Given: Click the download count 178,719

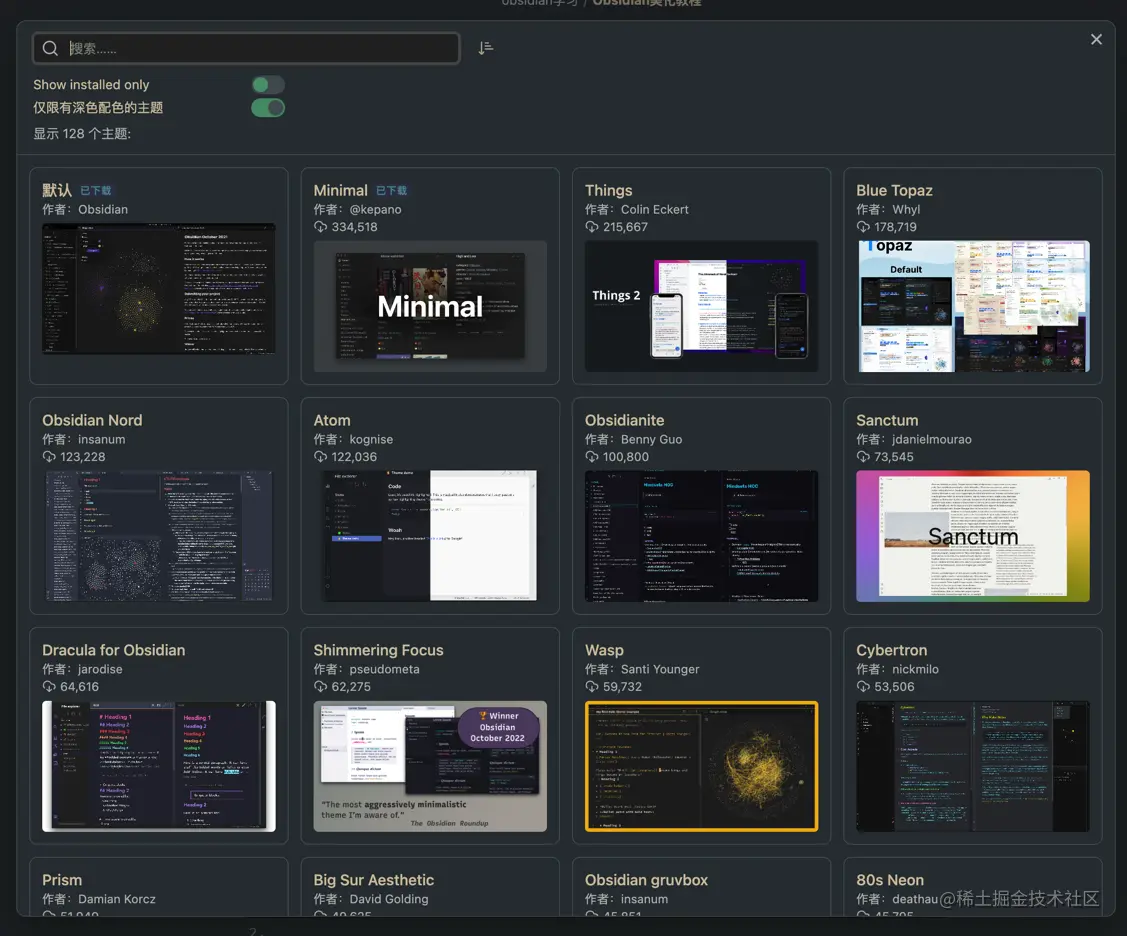Looking at the screenshot, I should click(896, 227).
